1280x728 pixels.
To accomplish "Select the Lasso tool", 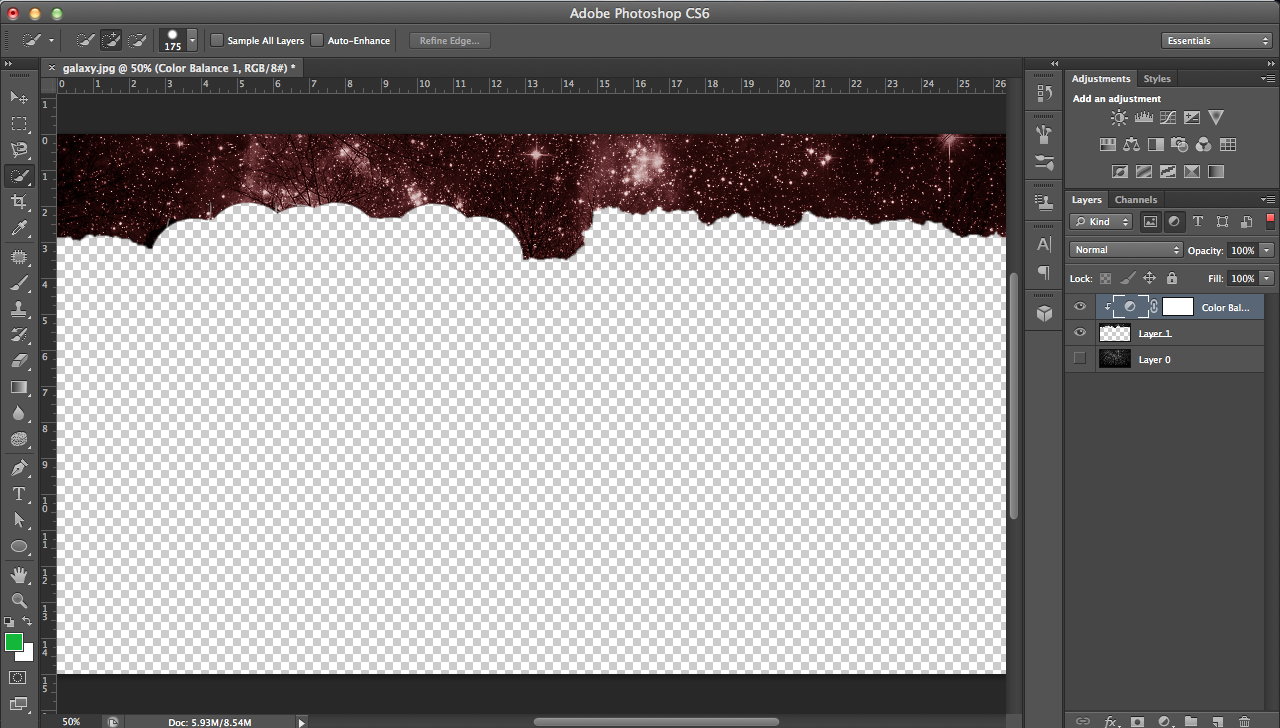I will pos(19,150).
